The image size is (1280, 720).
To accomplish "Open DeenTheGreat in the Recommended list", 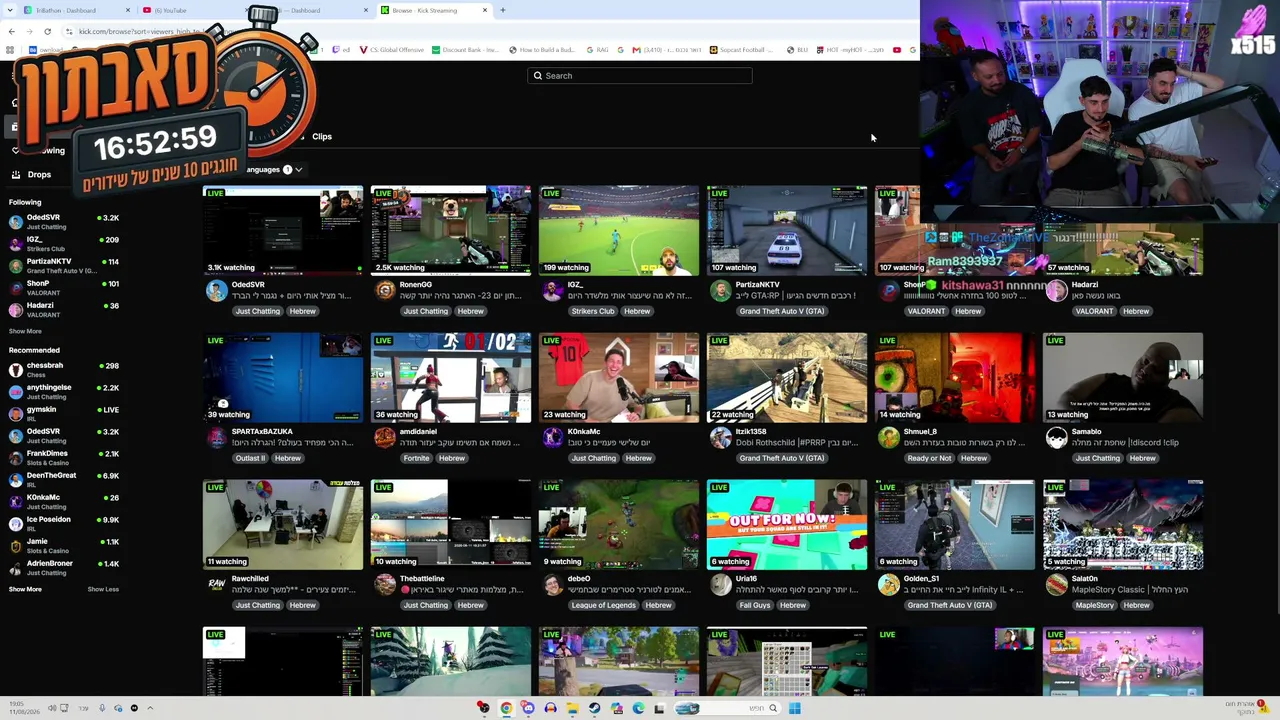I will [64, 480].
